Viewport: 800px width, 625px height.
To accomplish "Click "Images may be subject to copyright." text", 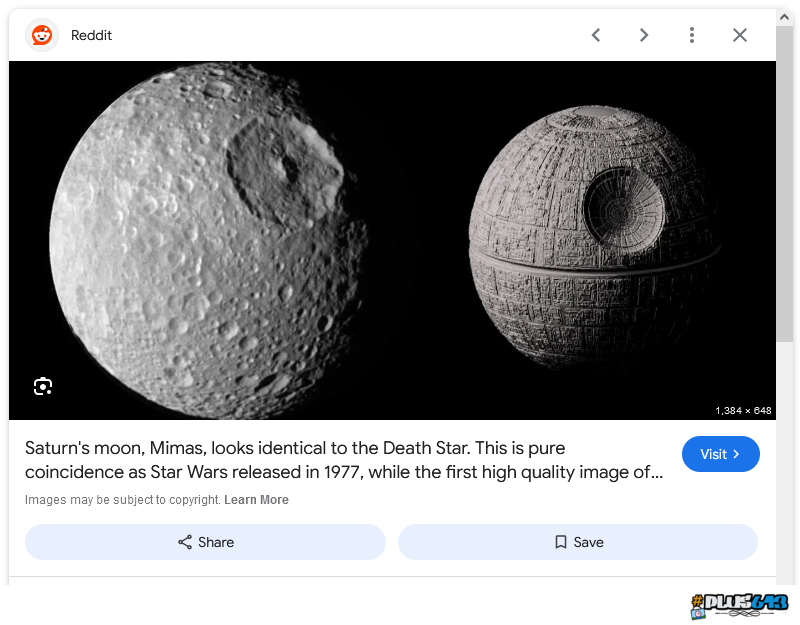I will click(x=122, y=500).
